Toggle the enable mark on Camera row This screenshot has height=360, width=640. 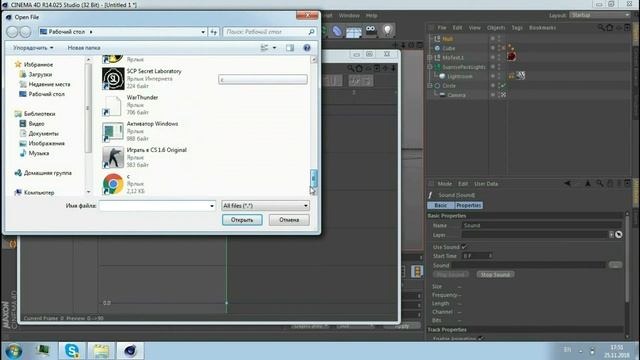click(503, 95)
